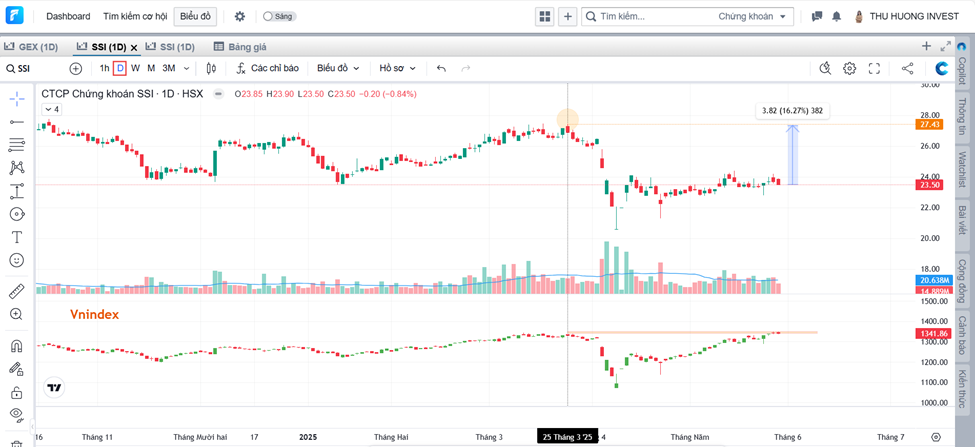The width and height of the screenshot is (975, 447).
Task: Select the D daily timeframe
Action: coord(120,68)
